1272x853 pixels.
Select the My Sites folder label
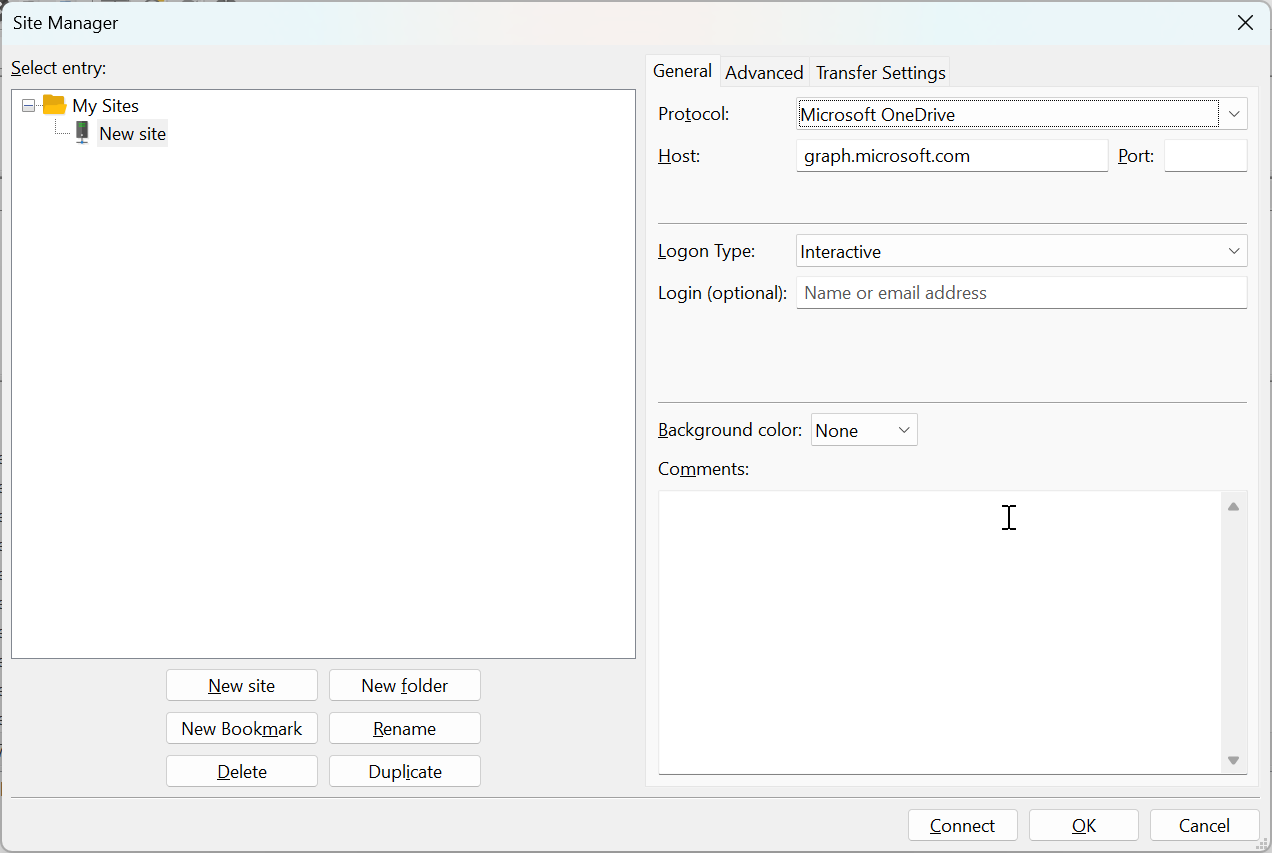(105, 106)
